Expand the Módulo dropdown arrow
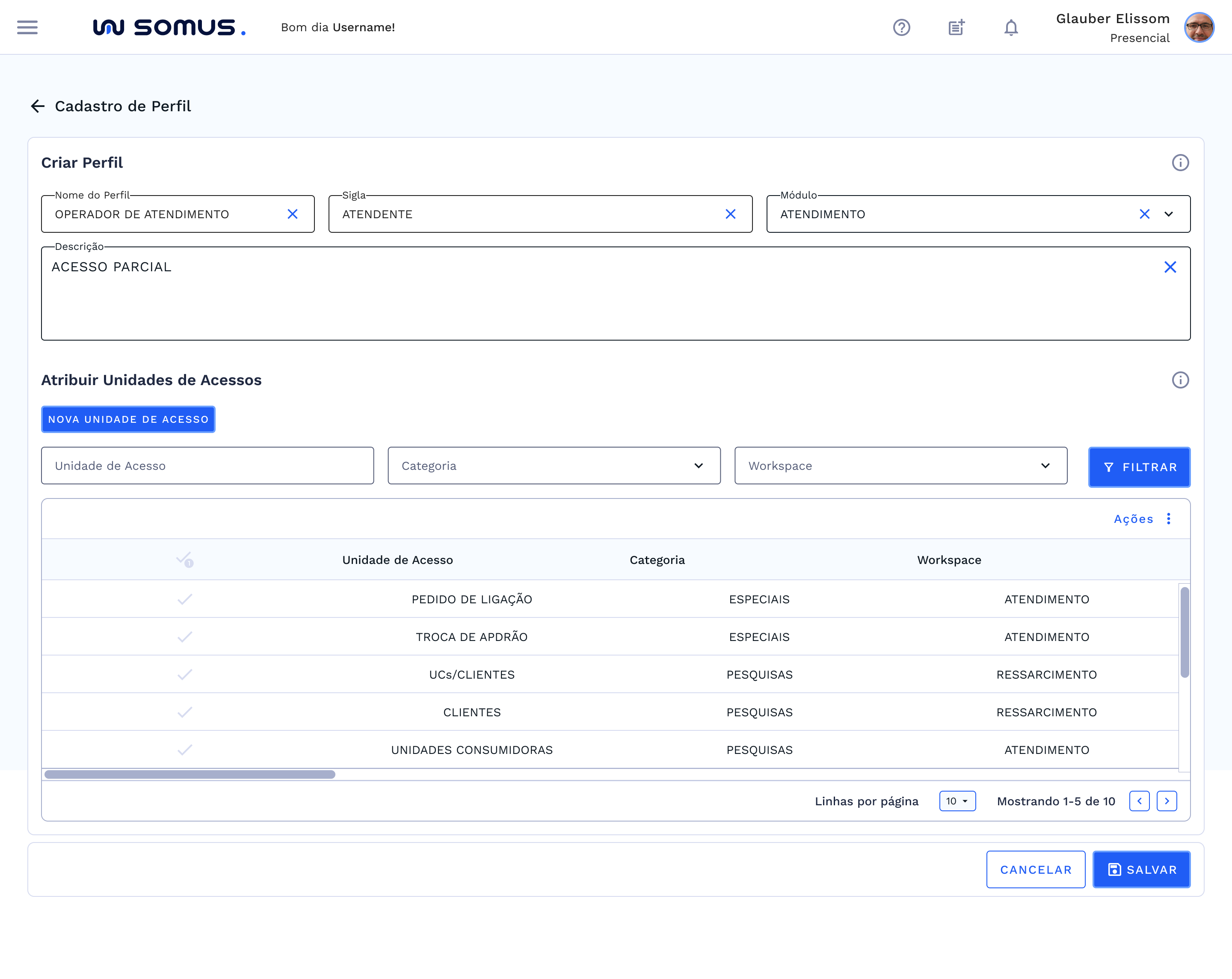This screenshot has width=1232, height=979. tap(1169, 214)
